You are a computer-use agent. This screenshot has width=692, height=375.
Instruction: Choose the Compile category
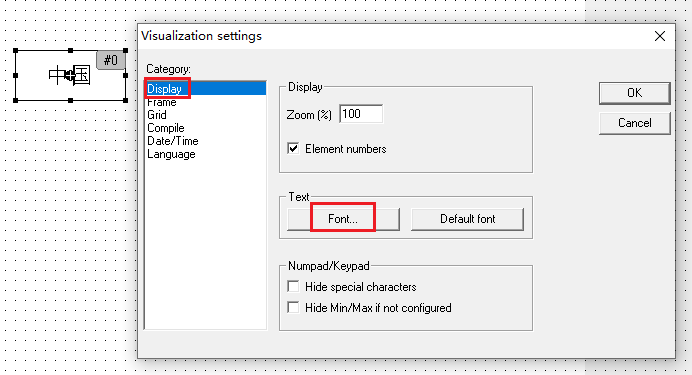point(165,128)
